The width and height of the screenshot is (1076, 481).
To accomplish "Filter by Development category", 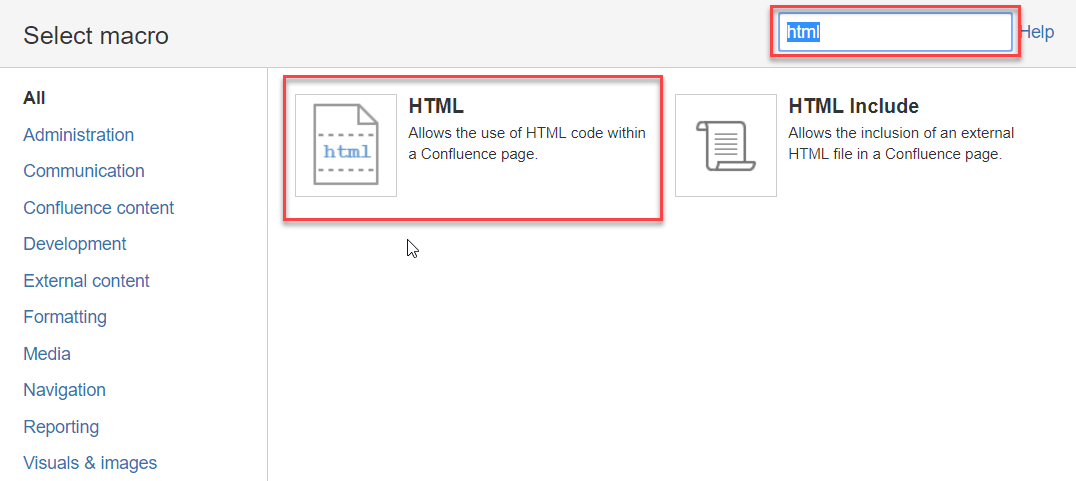I will [x=75, y=244].
